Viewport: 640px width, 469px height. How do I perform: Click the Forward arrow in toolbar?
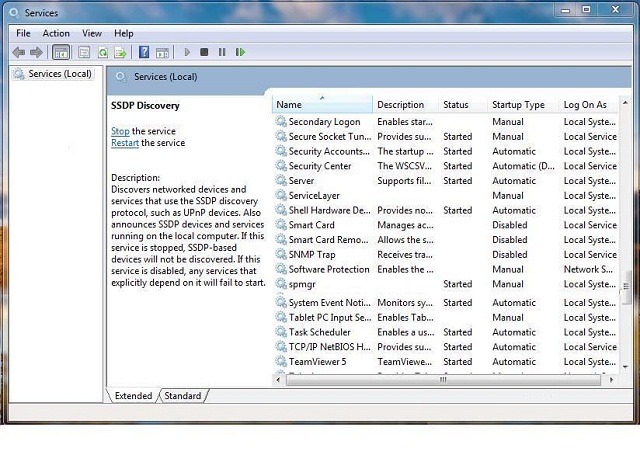pyautogui.click(x=37, y=52)
